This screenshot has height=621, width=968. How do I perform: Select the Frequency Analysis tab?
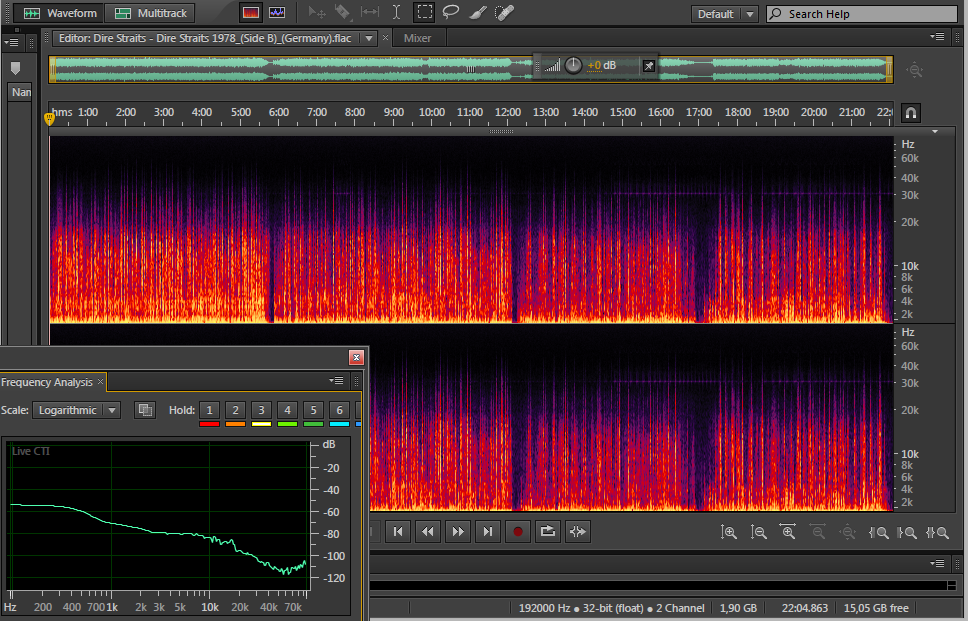(47, 382)
